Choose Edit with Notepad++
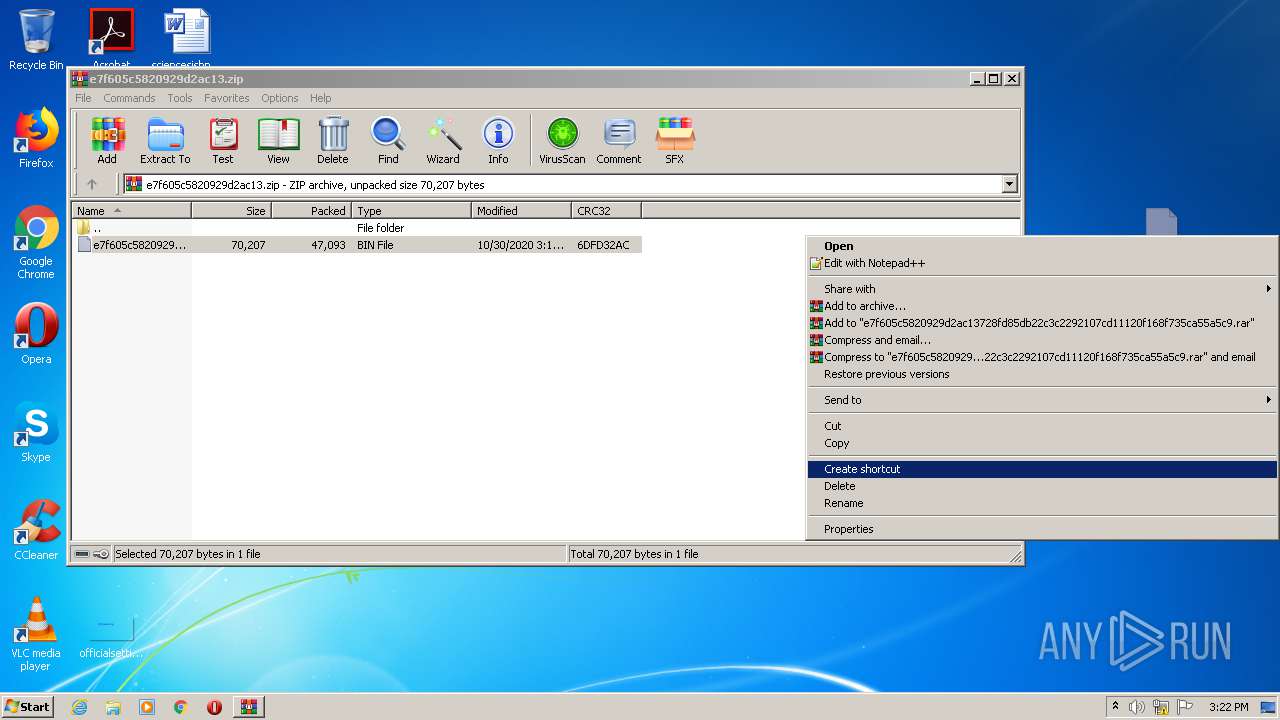 [x=1042, y=263]
